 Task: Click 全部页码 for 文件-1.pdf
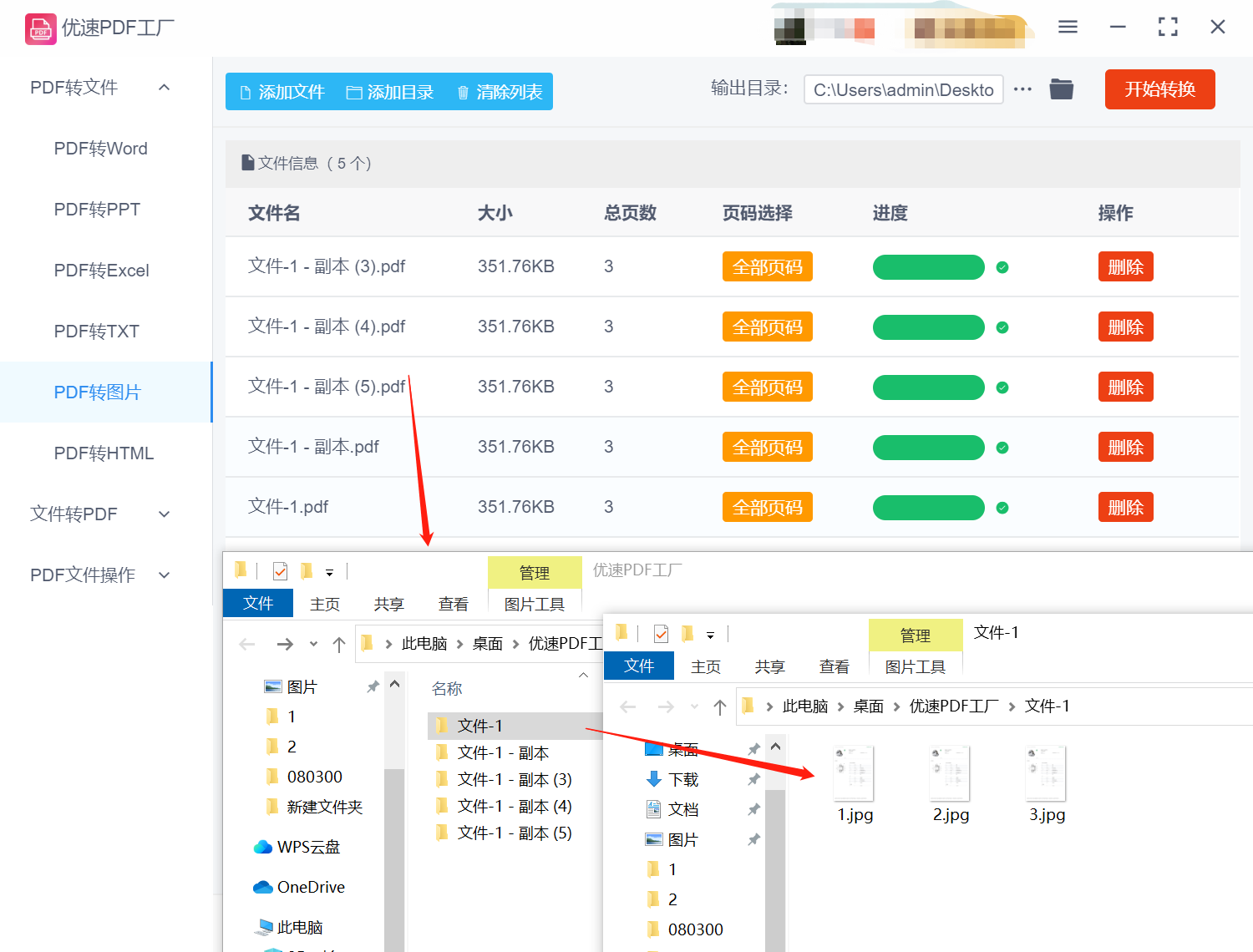767,508
